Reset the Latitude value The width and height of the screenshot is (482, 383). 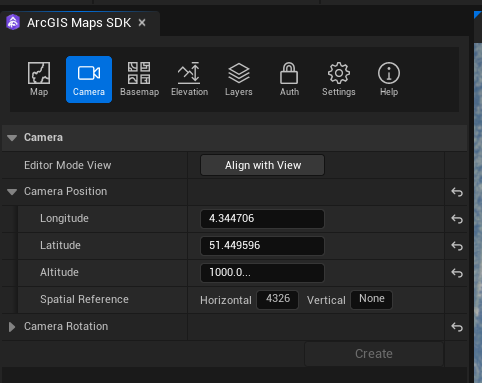(x=457, y=246)
